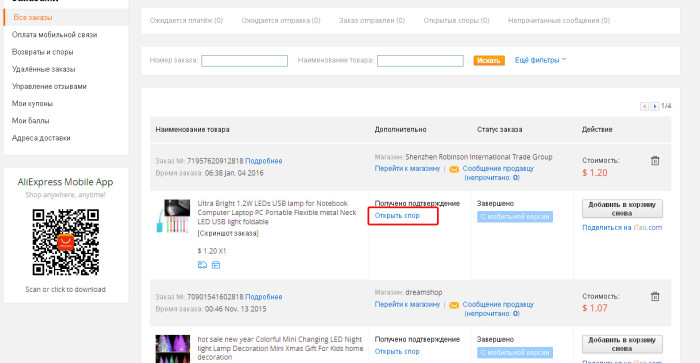Filter by Ожидается платёж (0)

coord(186,21)
